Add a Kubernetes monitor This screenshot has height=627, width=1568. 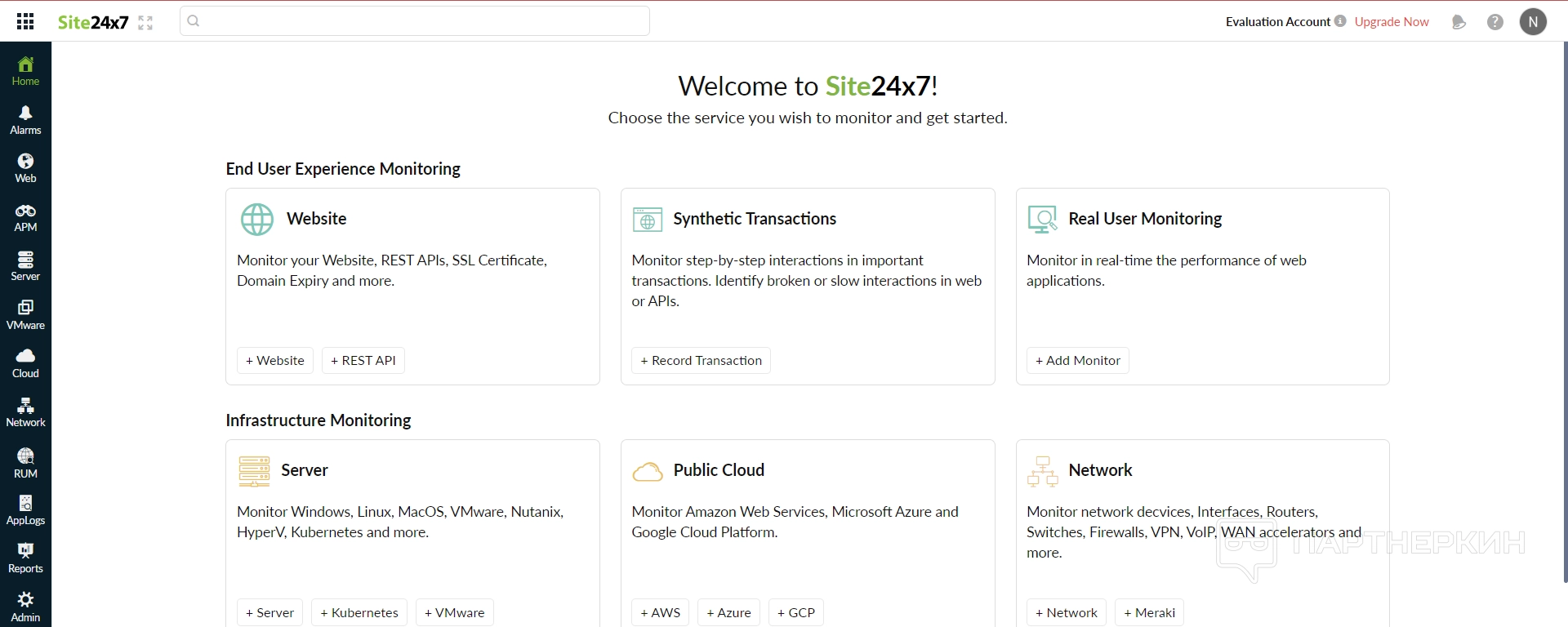click(359, 612)
